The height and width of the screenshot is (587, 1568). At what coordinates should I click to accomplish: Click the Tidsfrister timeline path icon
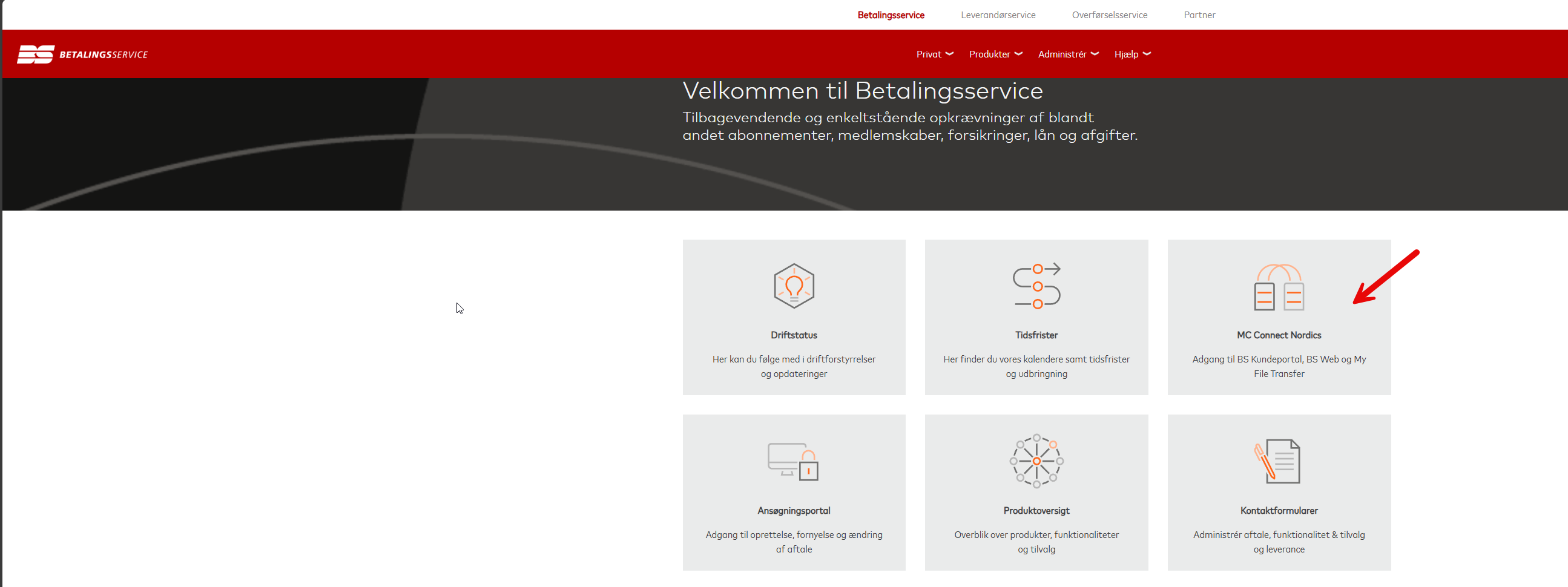click(x=1036, y=286)
